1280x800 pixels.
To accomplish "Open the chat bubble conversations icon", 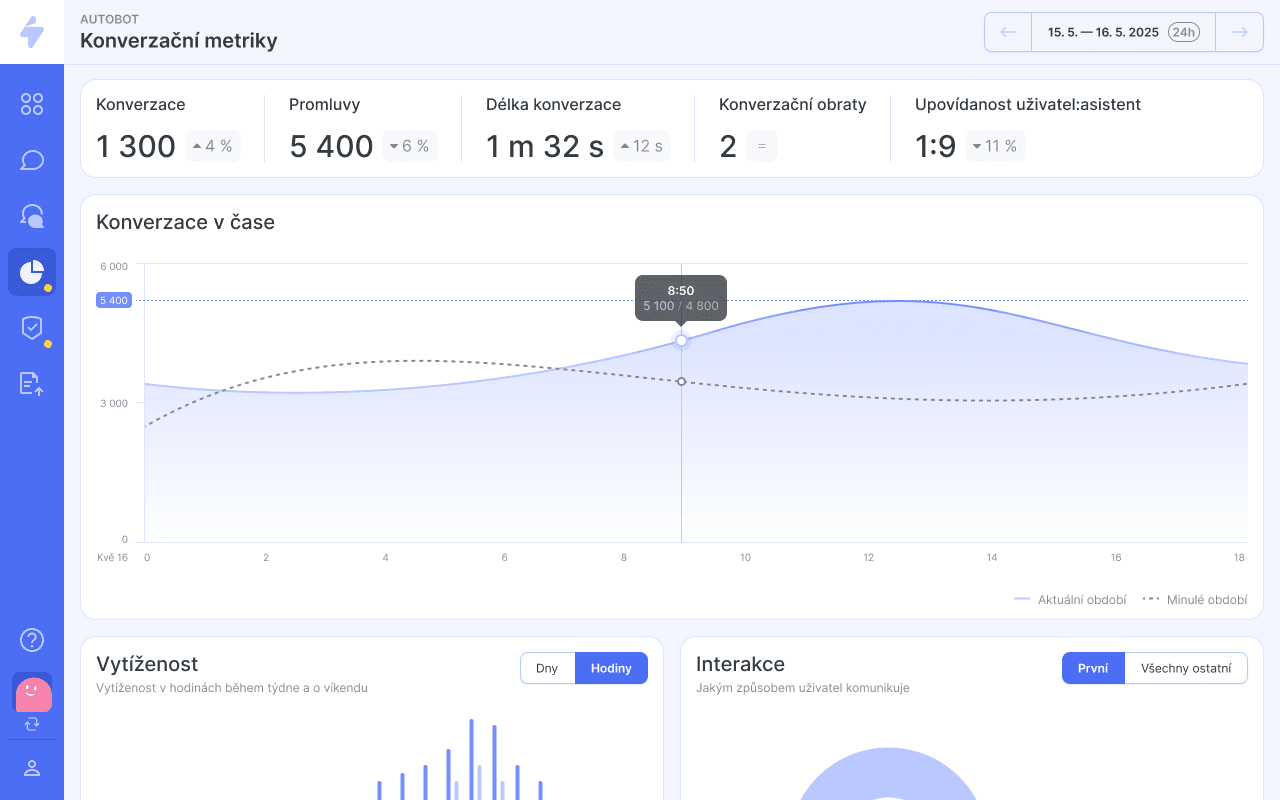I will click(x=32, y=160).
